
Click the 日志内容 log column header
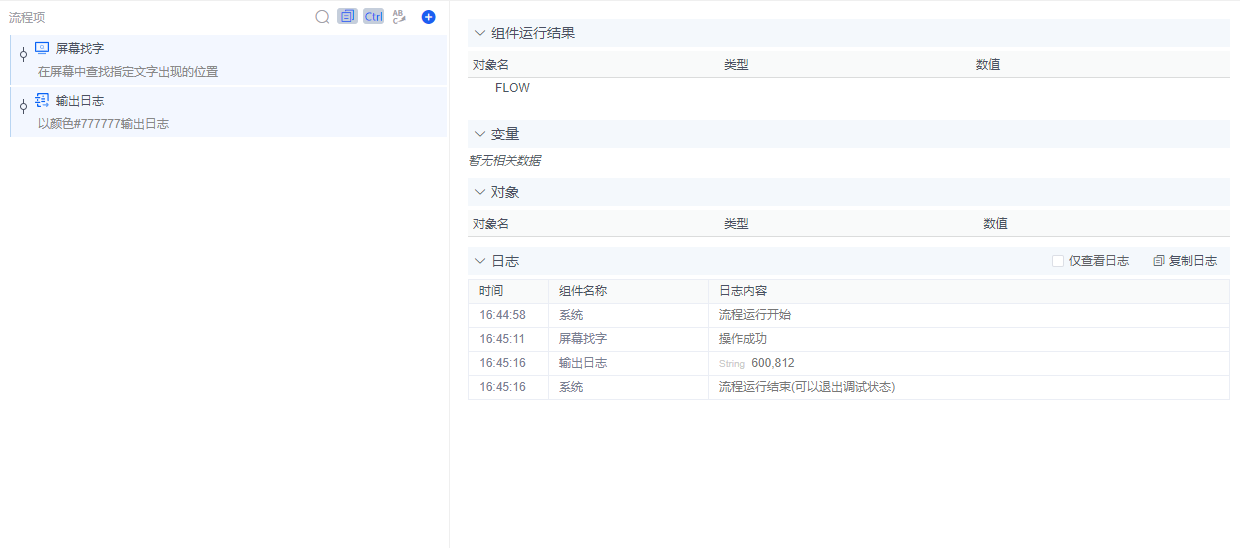pyautogui.click(x=743, y=291)
